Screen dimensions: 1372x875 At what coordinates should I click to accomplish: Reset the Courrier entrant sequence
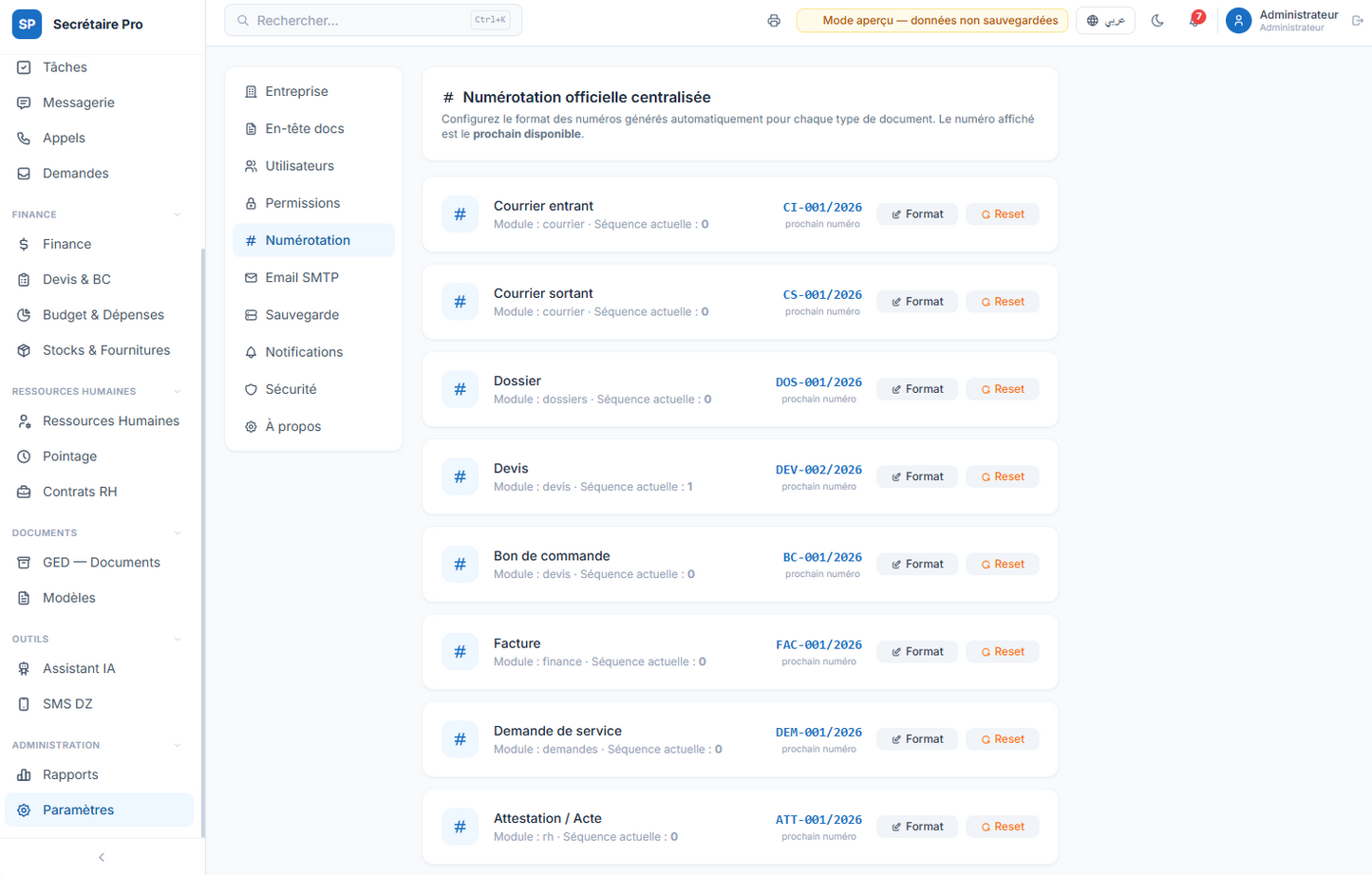click(x=1003, y=214)
